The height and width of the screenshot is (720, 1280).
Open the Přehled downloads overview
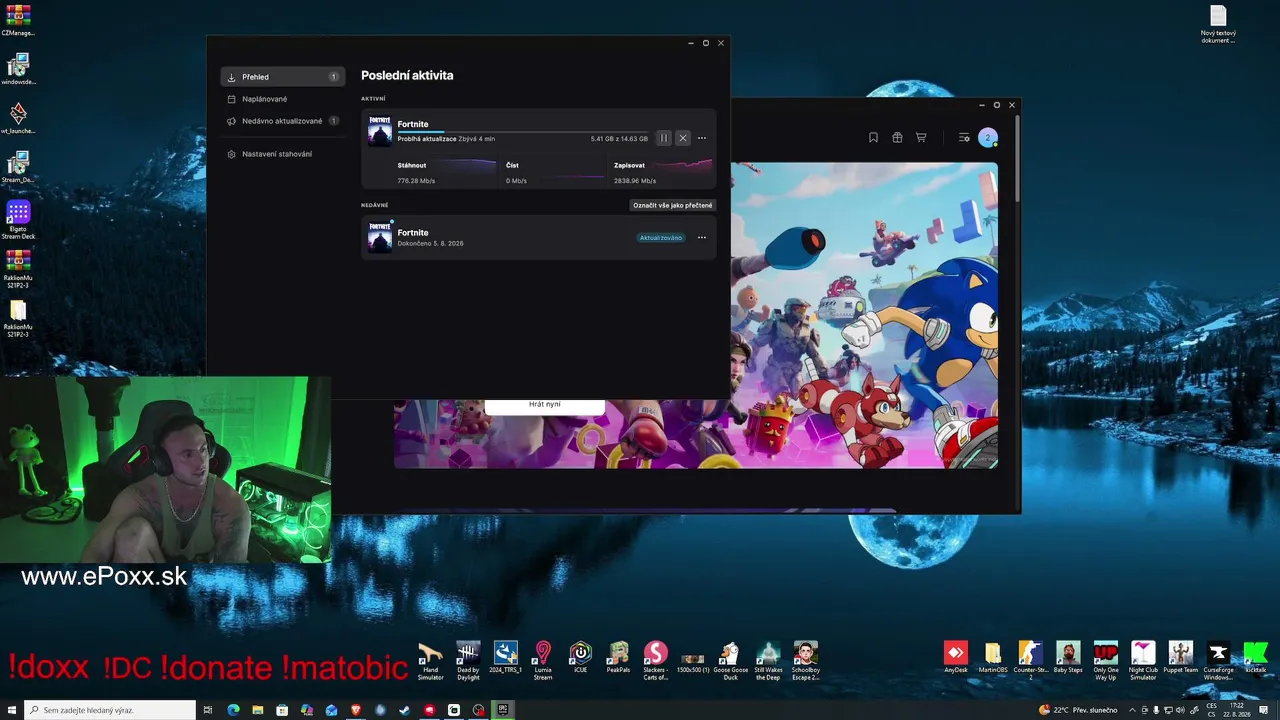point(283,77)
